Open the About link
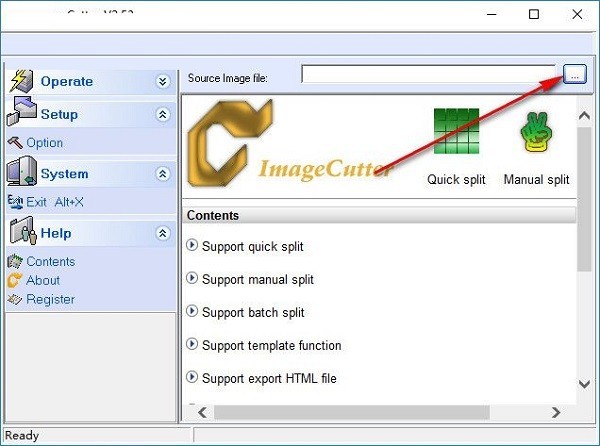Screen dimensions: 600x446 (x=43, y=280)
